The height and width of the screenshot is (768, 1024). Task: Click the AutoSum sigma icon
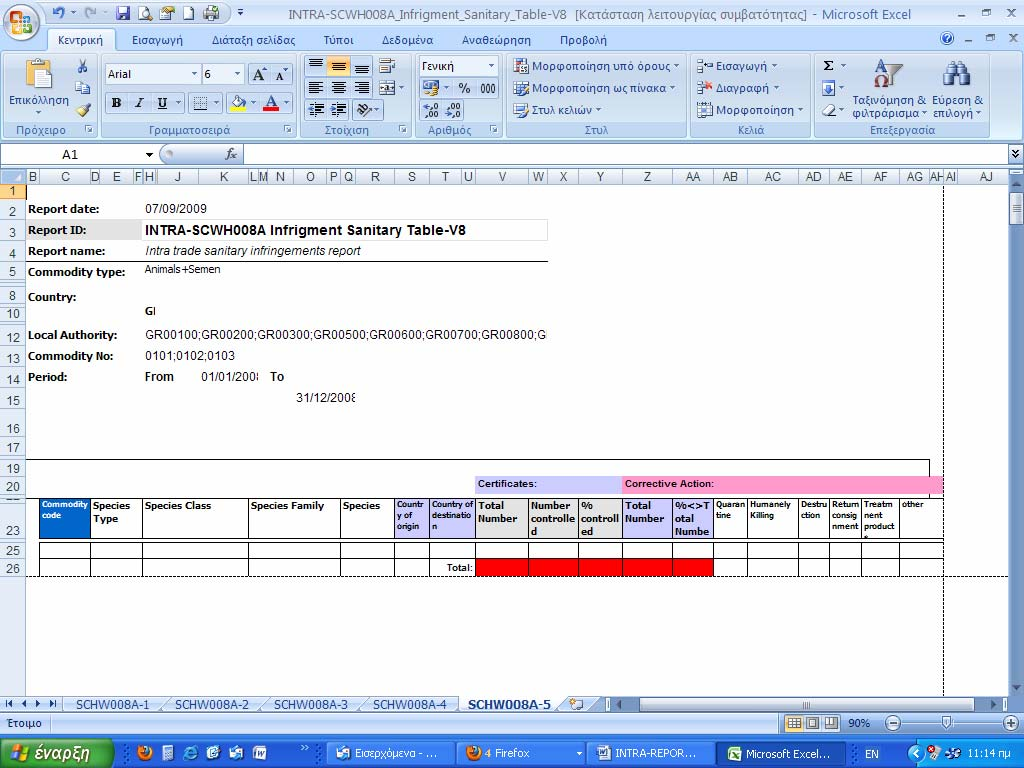[828, 66]
